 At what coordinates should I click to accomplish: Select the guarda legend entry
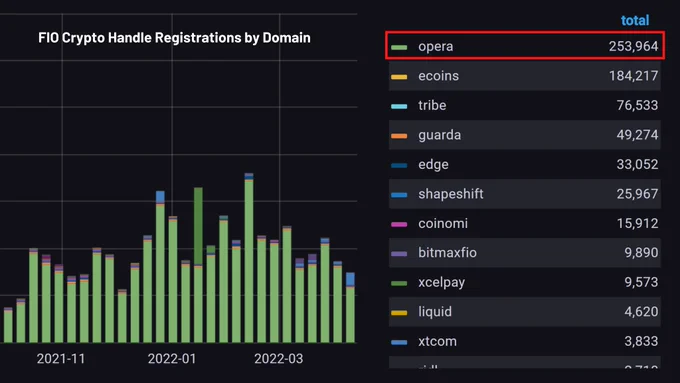(x=525, y=135)
